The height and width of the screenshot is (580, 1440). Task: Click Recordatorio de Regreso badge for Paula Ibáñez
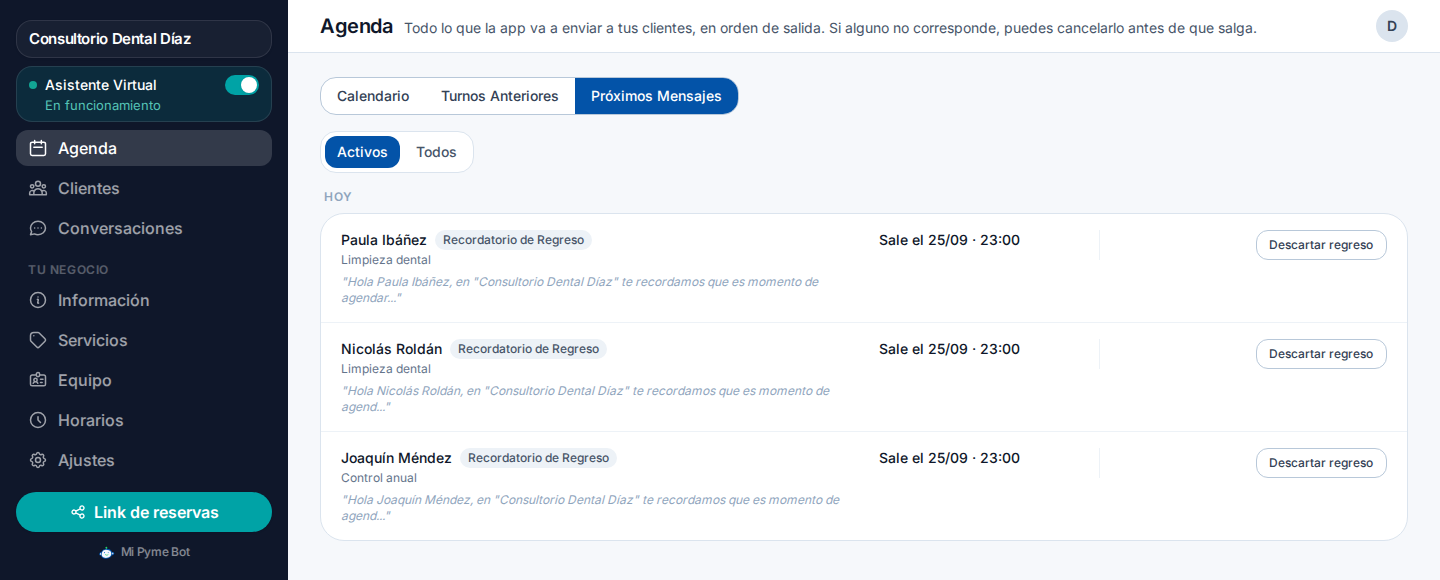513,240
